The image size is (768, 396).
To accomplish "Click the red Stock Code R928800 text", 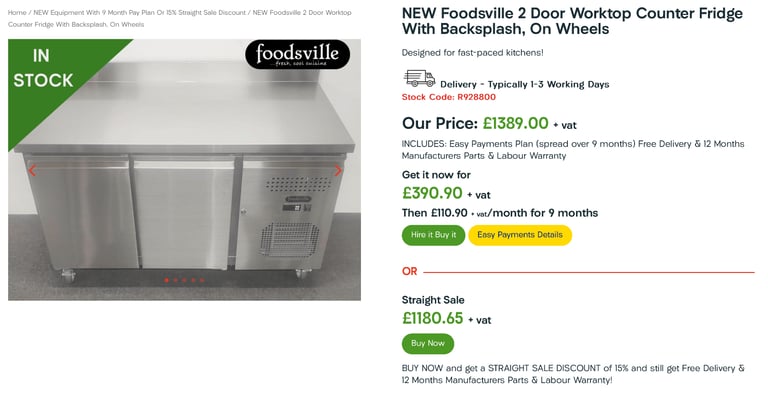I will [449, 97].
